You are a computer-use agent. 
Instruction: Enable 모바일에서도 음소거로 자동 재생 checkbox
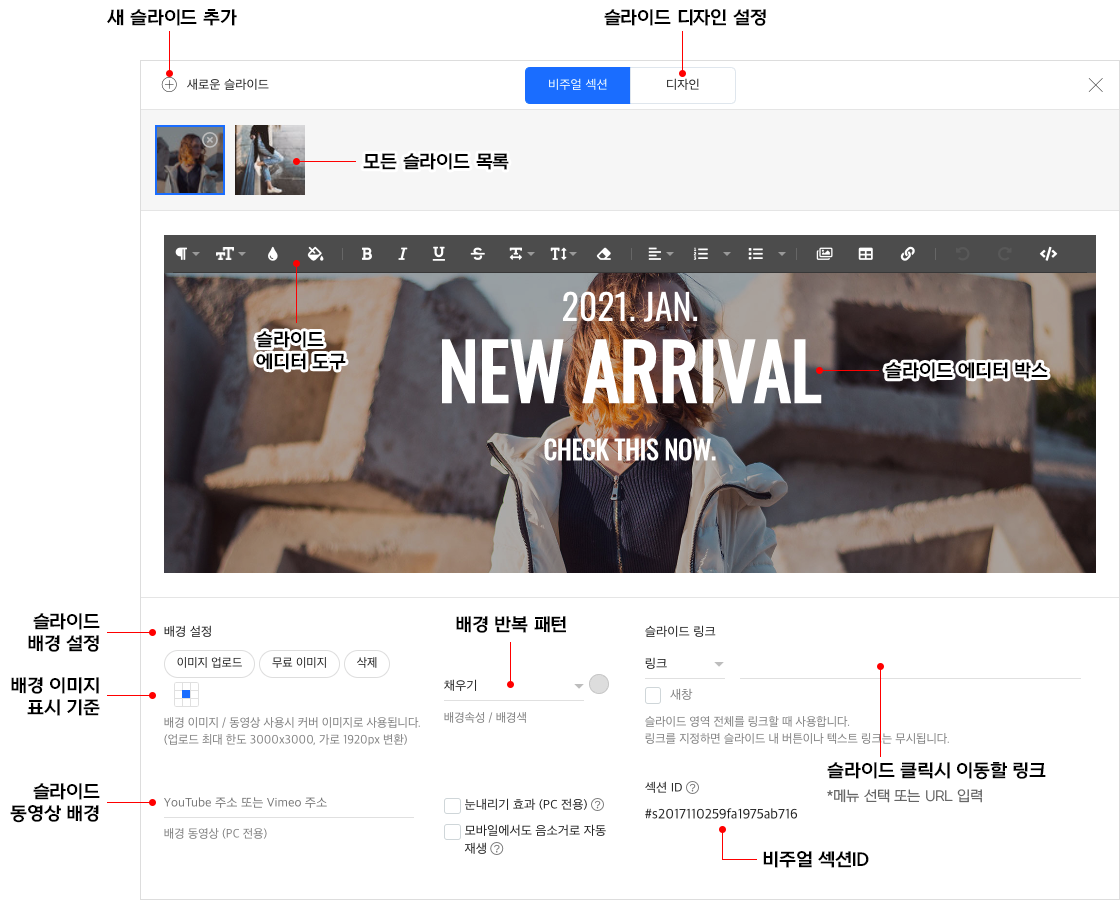[452, 831]
